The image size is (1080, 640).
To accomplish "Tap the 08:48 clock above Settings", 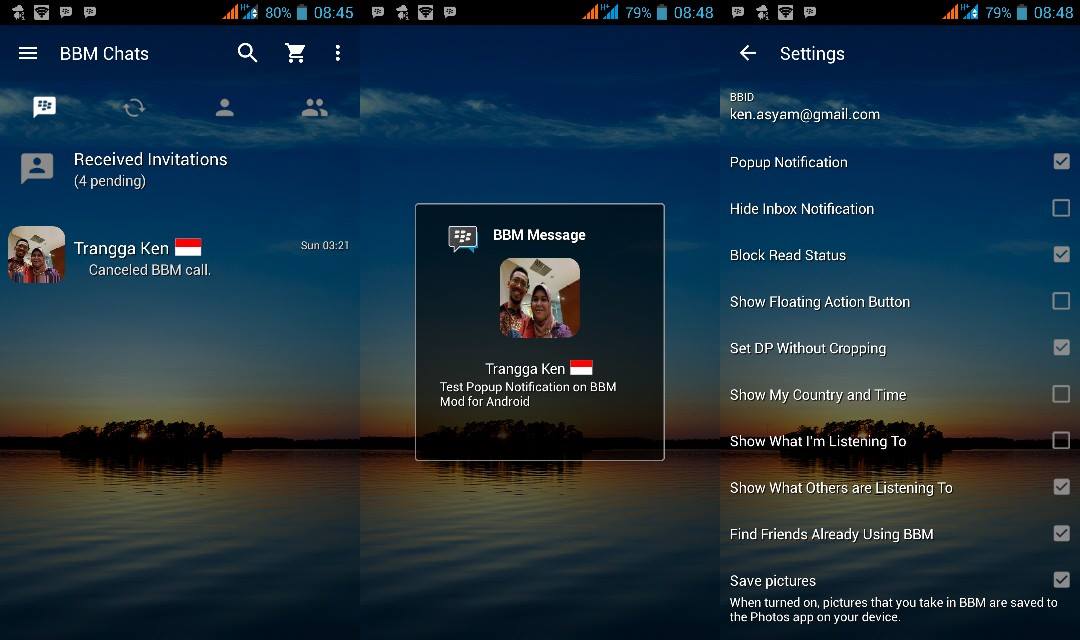I will (1053, 12).
